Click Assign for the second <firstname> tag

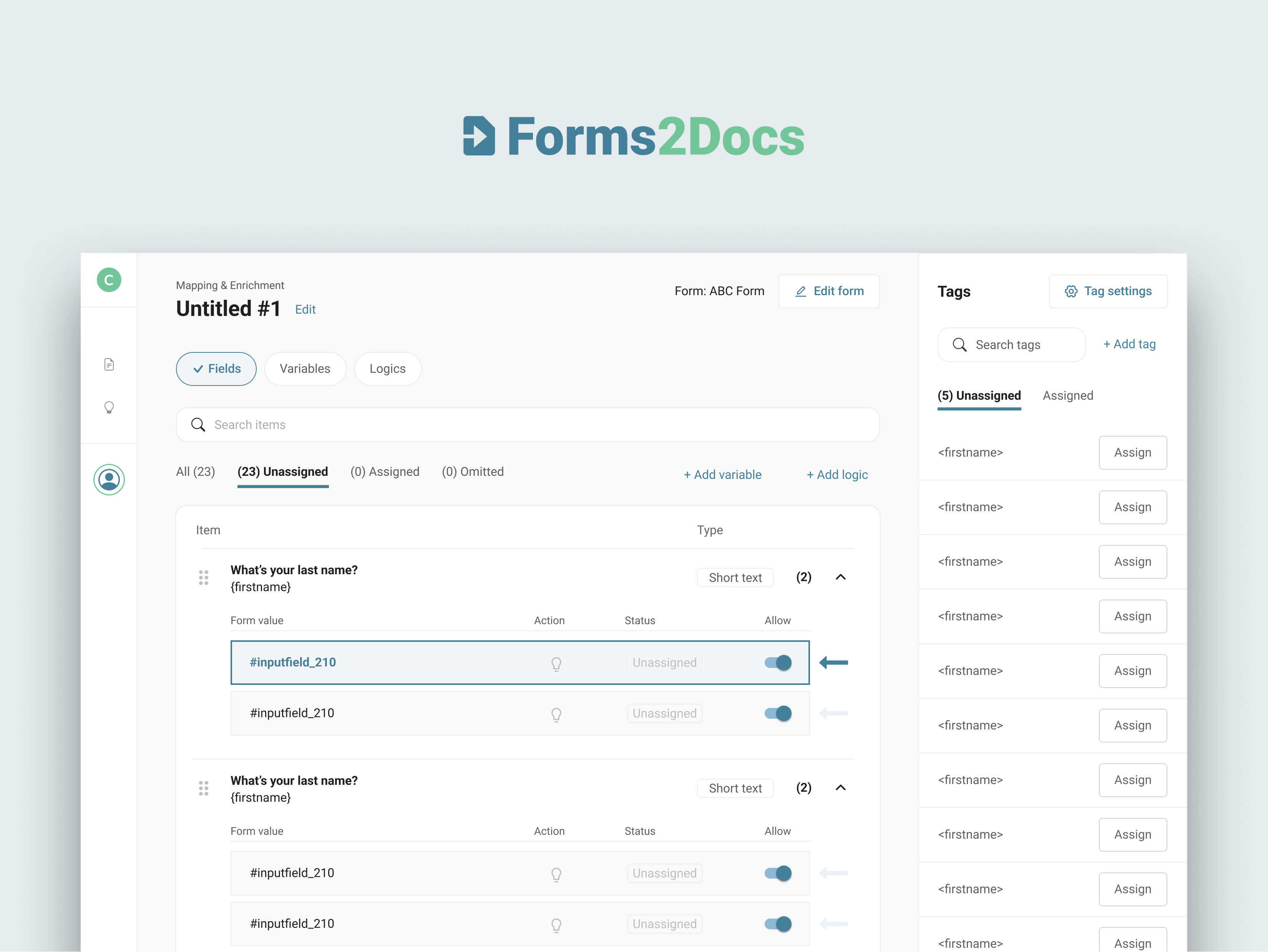pos(1133,507)
